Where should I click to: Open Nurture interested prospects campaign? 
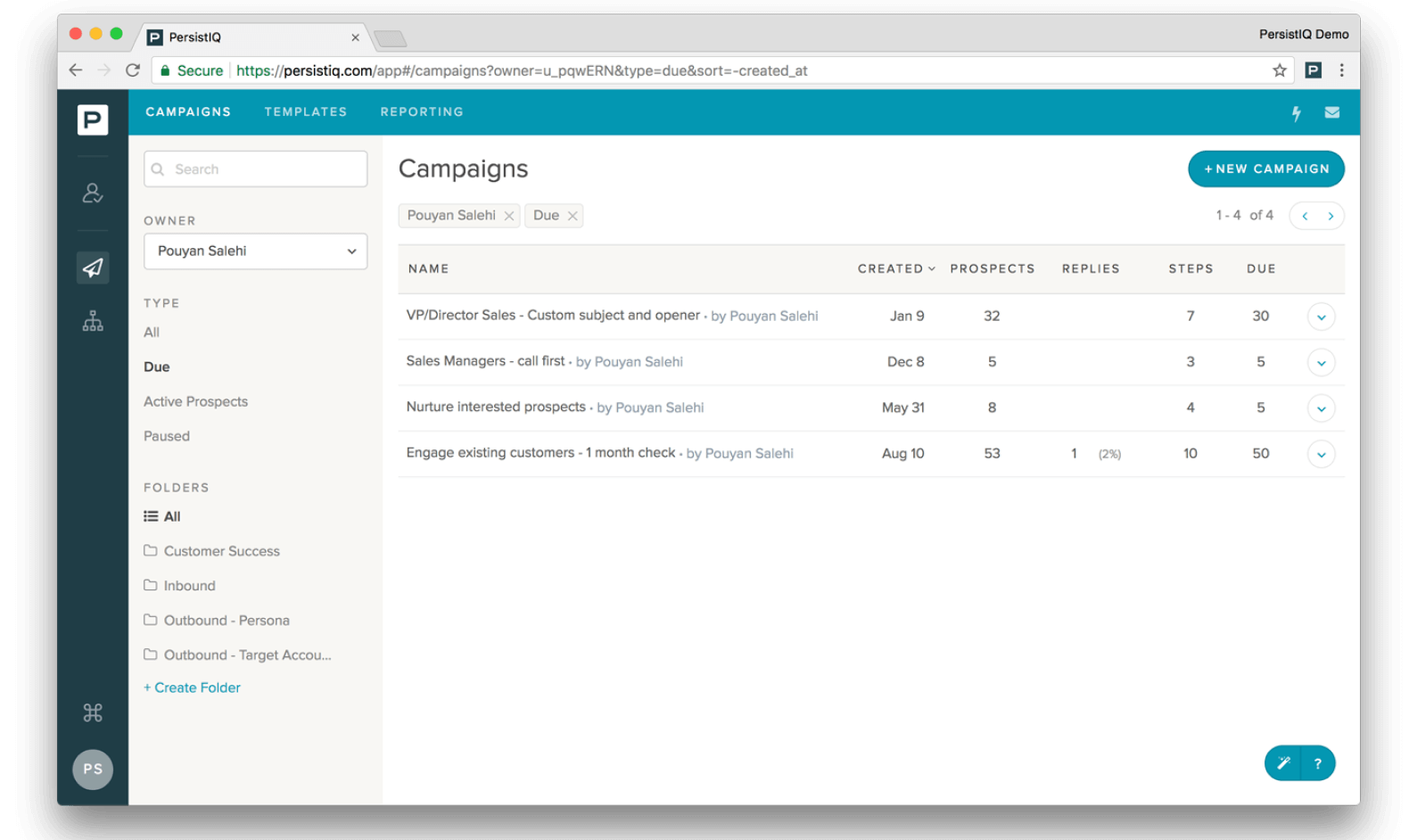[x=496, y=407]
